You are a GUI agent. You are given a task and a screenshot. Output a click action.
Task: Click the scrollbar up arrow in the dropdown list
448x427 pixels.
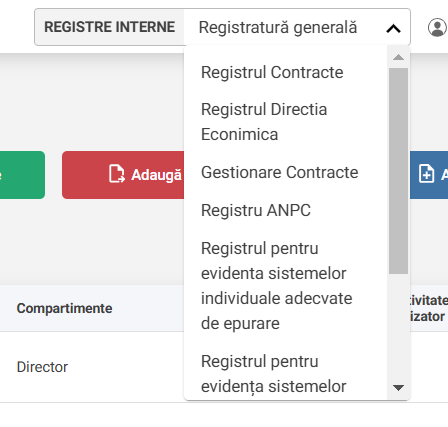pyautogui.click(x=398, y=57)
